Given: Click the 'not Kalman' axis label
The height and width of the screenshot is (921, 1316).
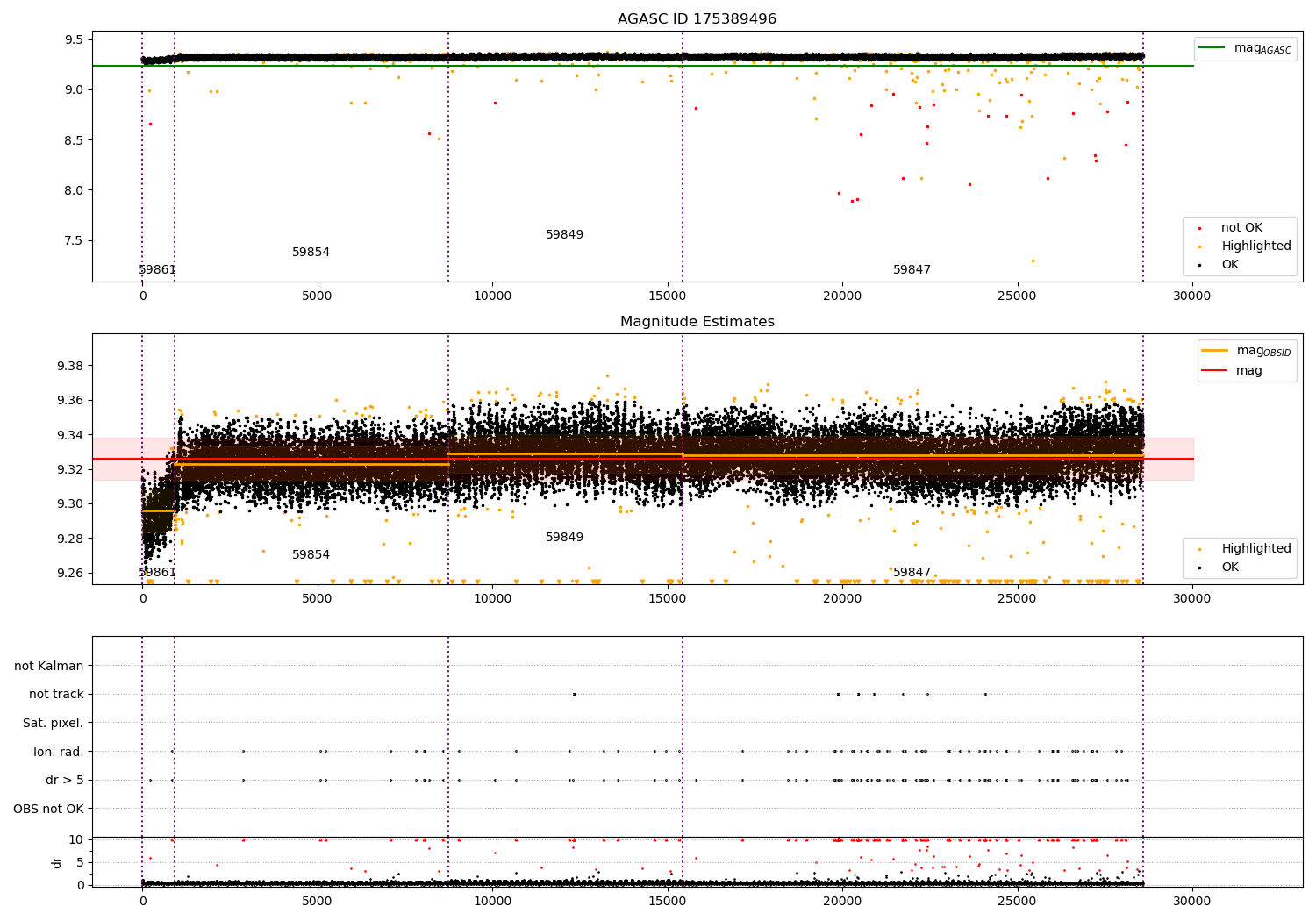Looking at the screenshot, I should point(49,666).
